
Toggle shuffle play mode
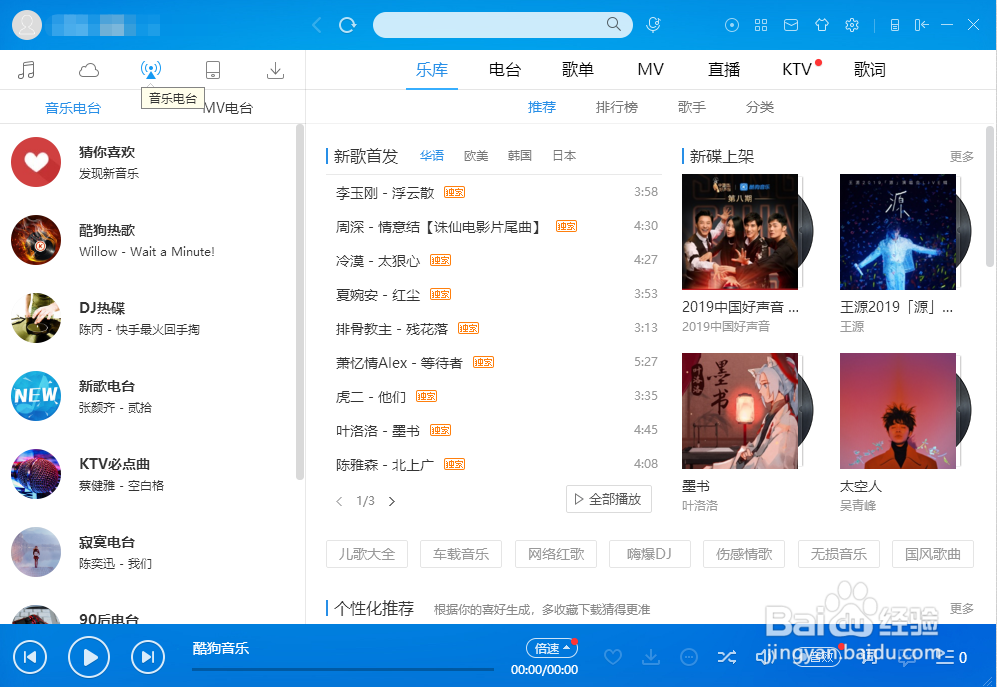727,656
